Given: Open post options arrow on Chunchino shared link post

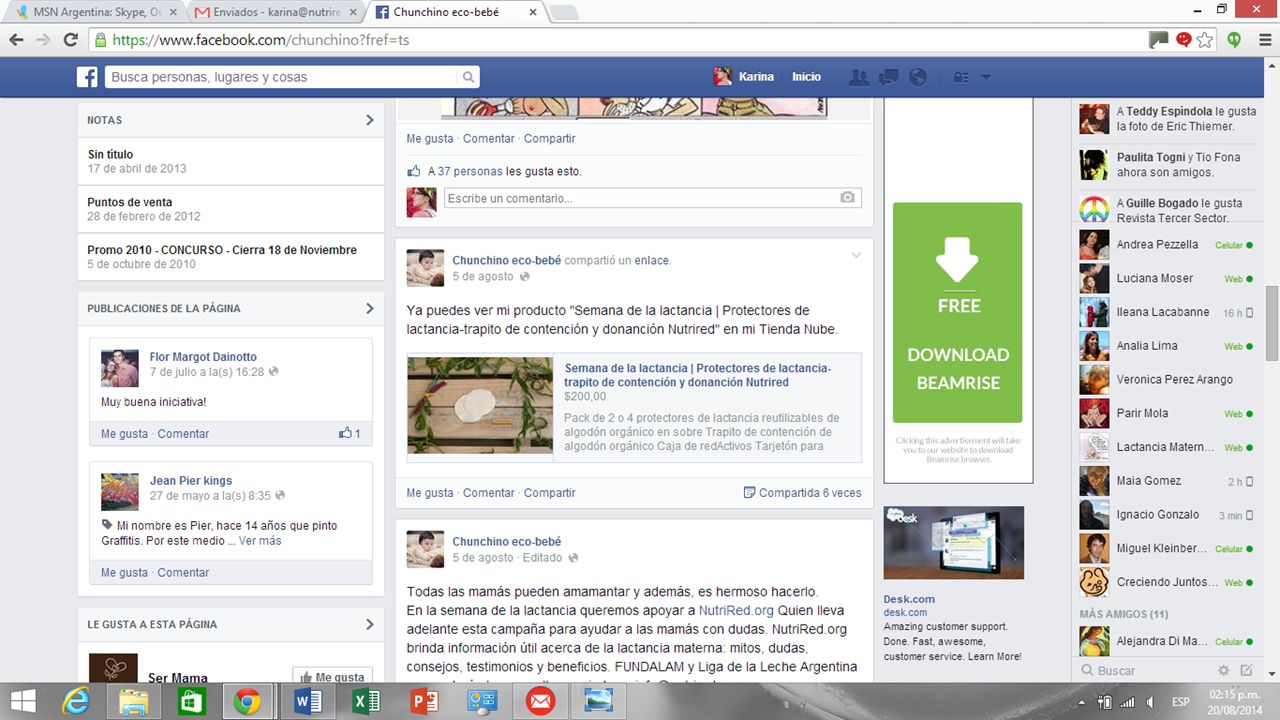Looking at the screenshot, I should [856, 256].
